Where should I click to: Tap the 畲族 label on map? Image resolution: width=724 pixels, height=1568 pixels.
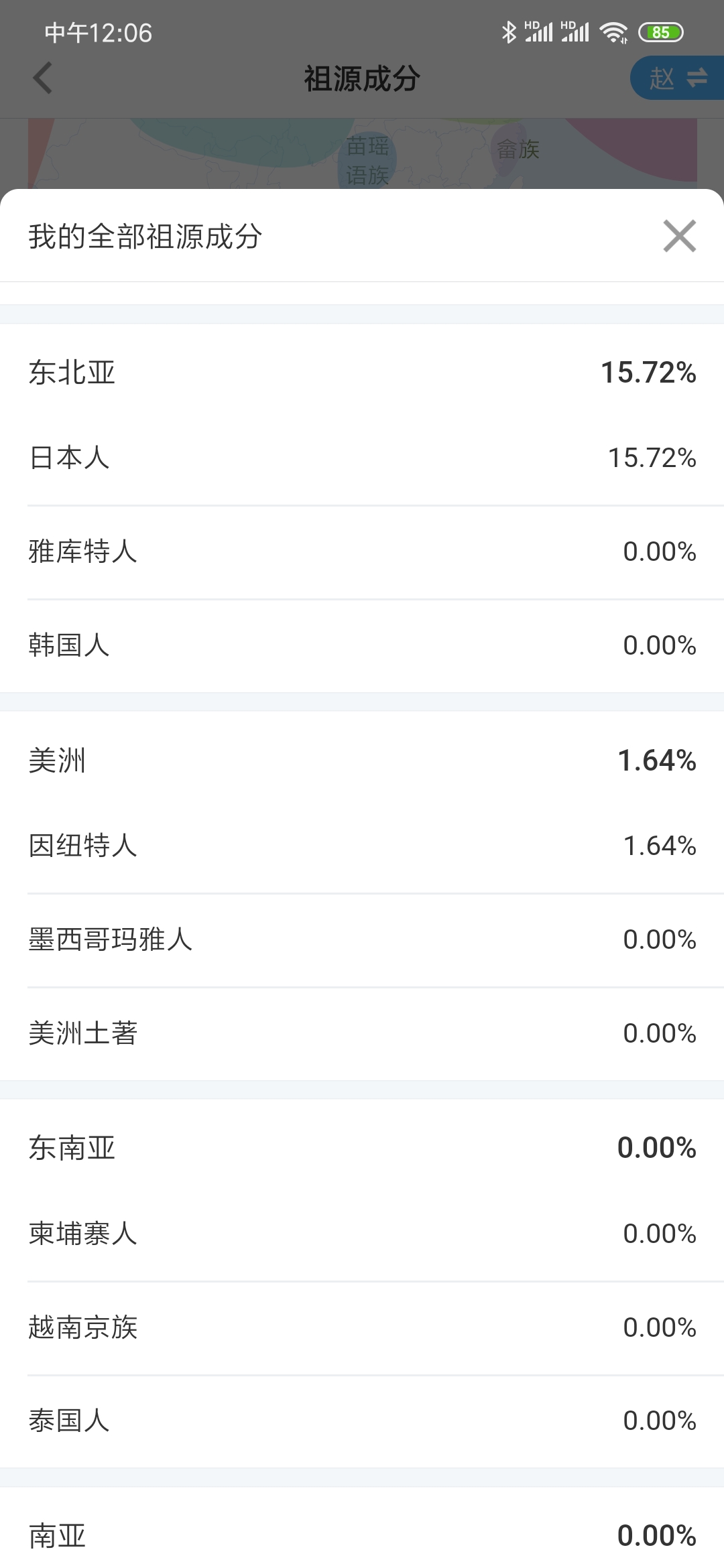518,149
